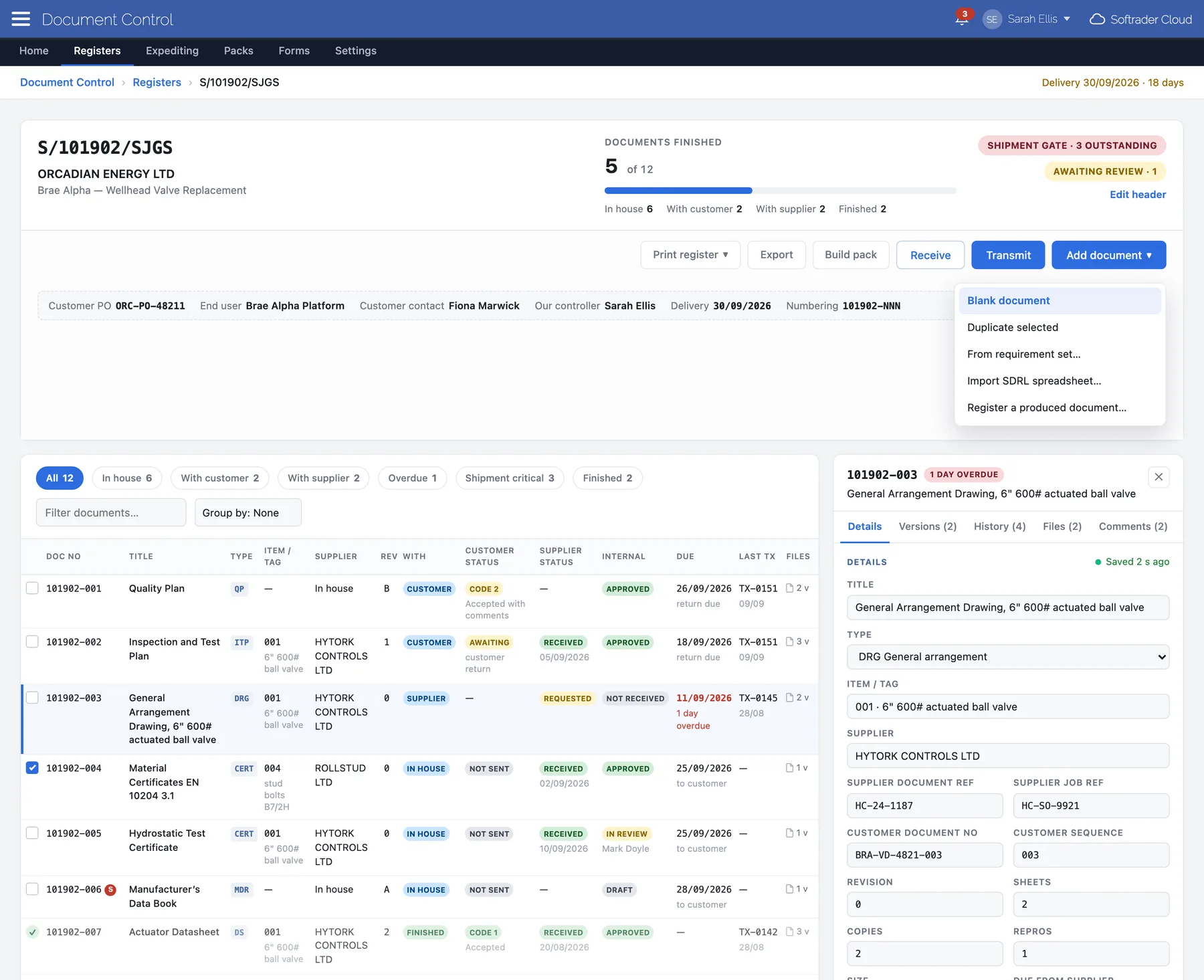Open the hamburger navigation menu
Image resolution: width=1204 pixels, height=980 pixels.
coord(21,19)
